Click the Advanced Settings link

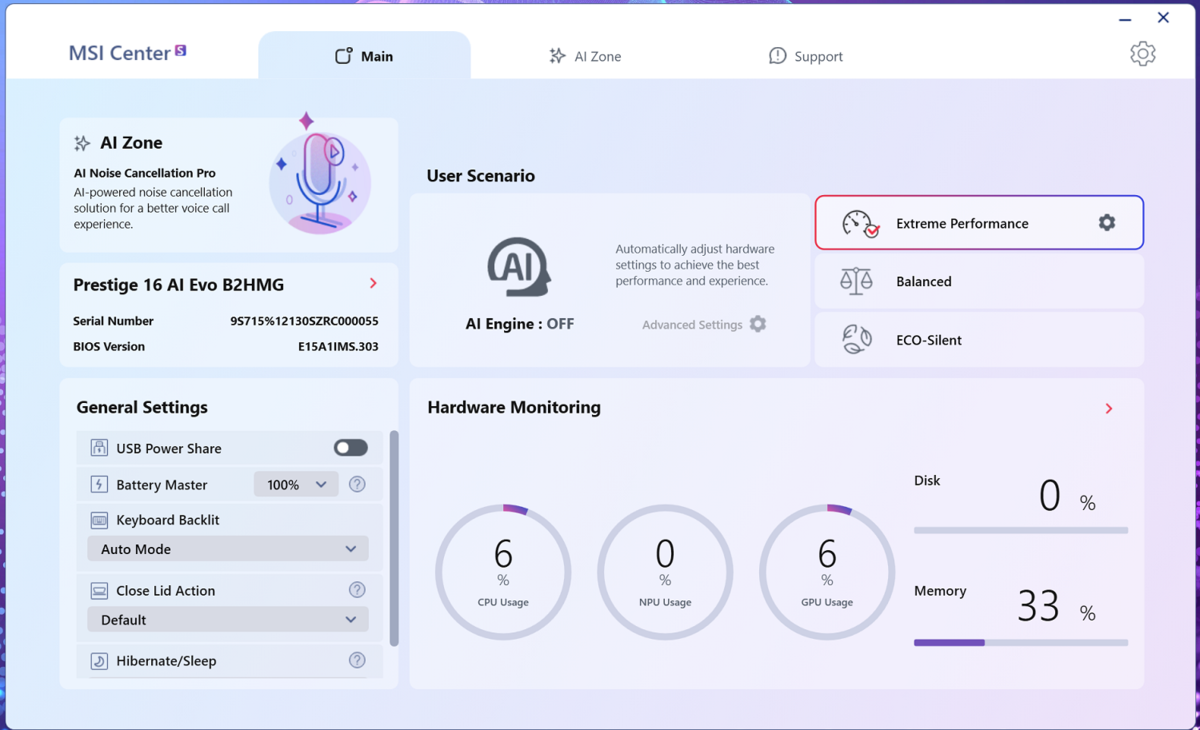pos(692,325)
